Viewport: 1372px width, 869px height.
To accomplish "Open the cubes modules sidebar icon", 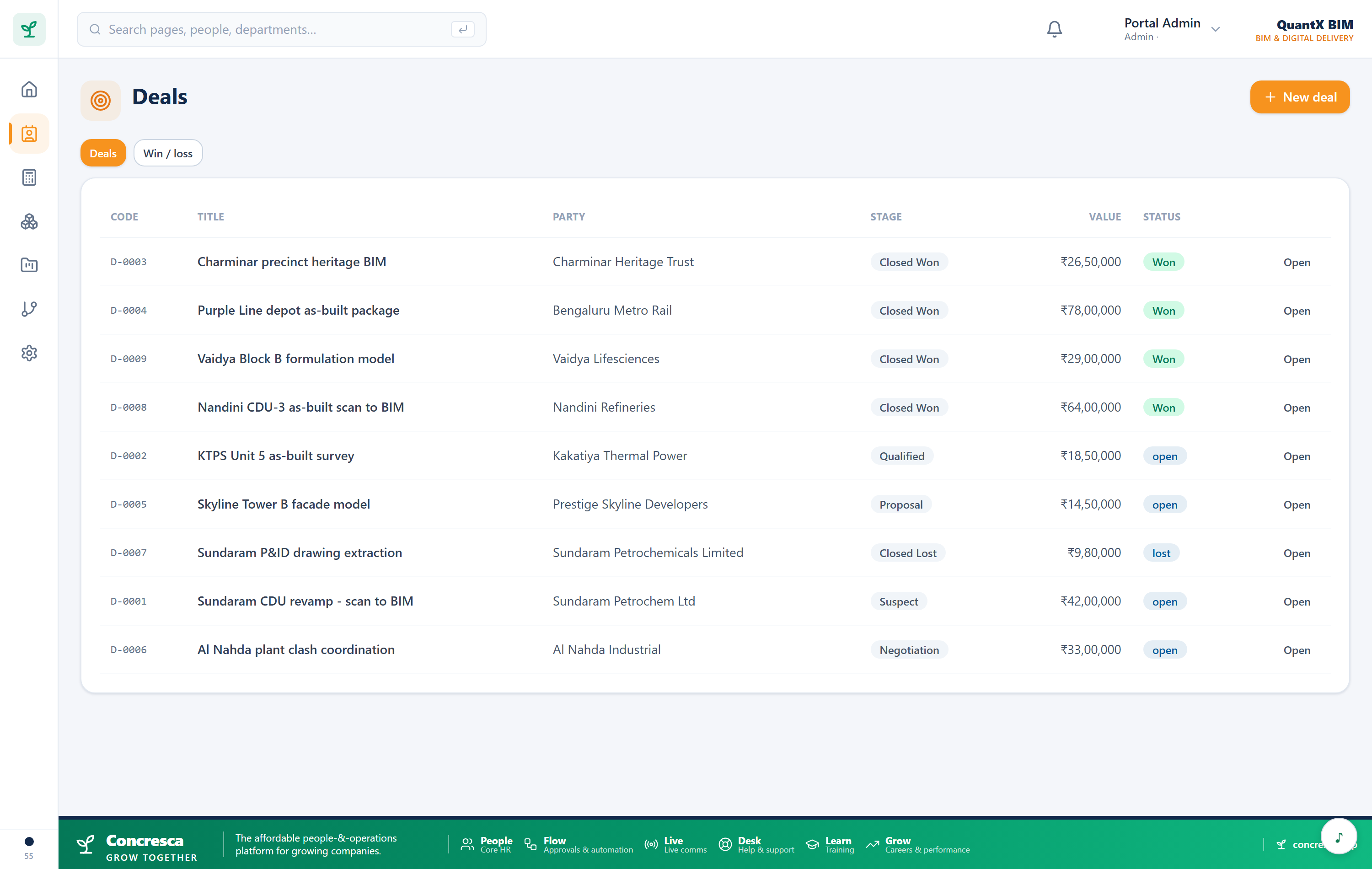I will pos(29,221).
